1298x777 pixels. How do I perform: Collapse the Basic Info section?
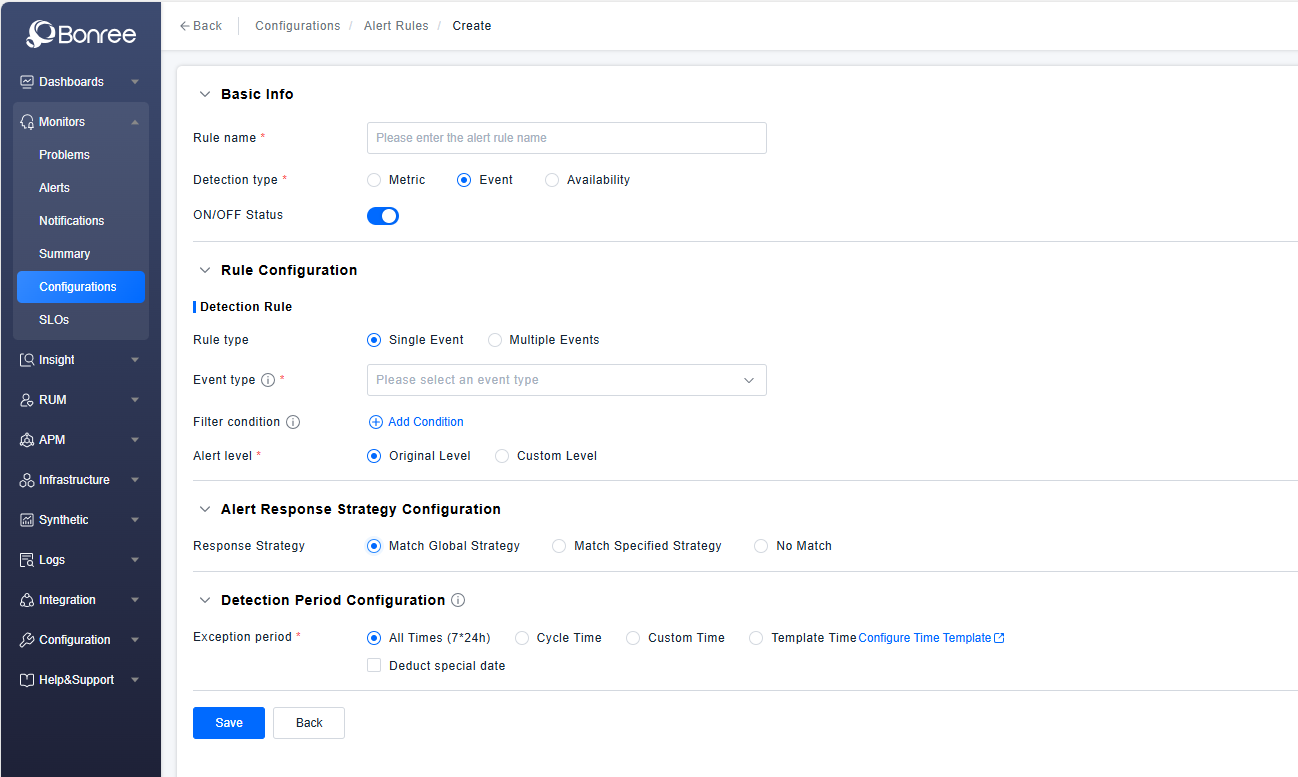point(205,94)
